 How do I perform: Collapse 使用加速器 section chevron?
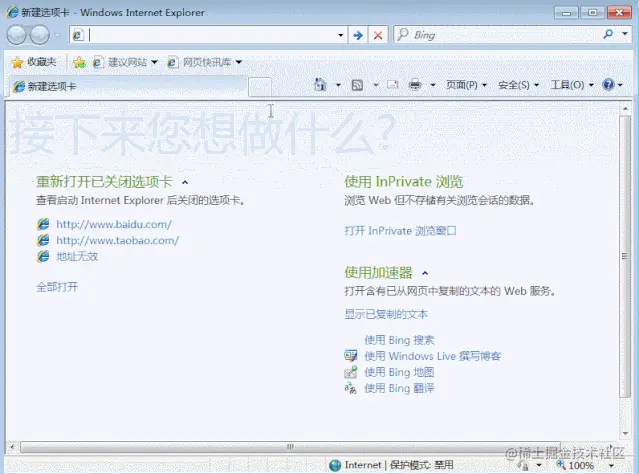pyautogui.click(x=425, y=273)
